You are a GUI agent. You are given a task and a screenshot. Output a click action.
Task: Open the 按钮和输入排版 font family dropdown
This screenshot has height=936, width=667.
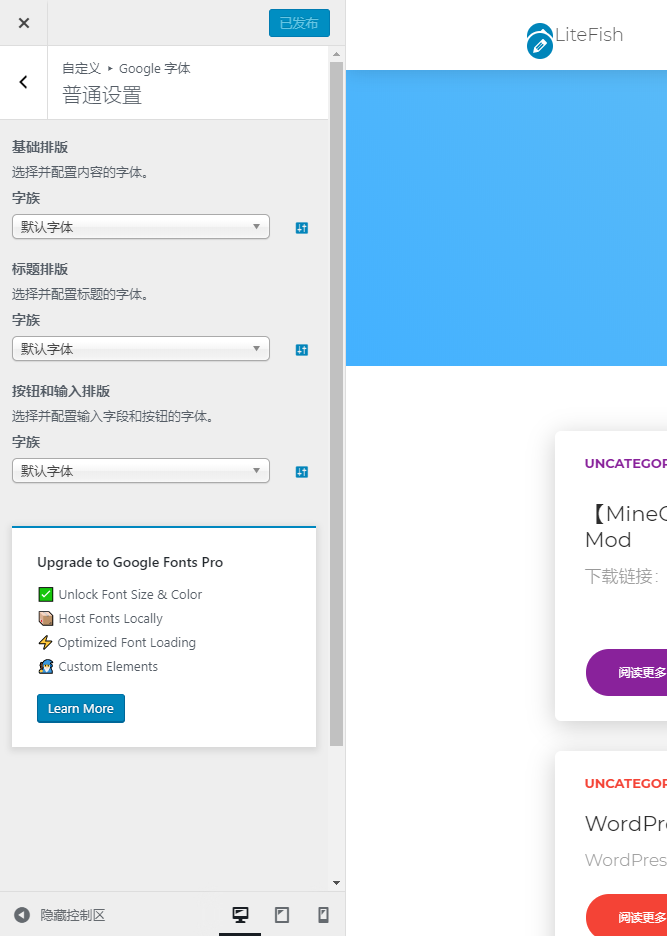(x=141, y=471)
